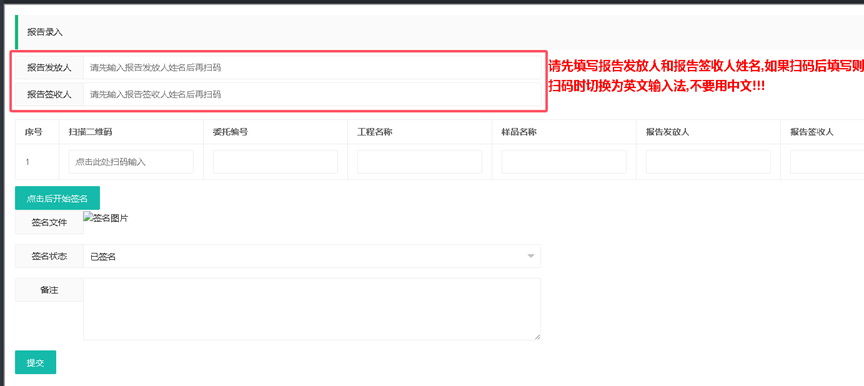The height and width of the screenshot is (386, 864).
Task: Click the 工程名称 column header
Action: click(x=375, y=132)
